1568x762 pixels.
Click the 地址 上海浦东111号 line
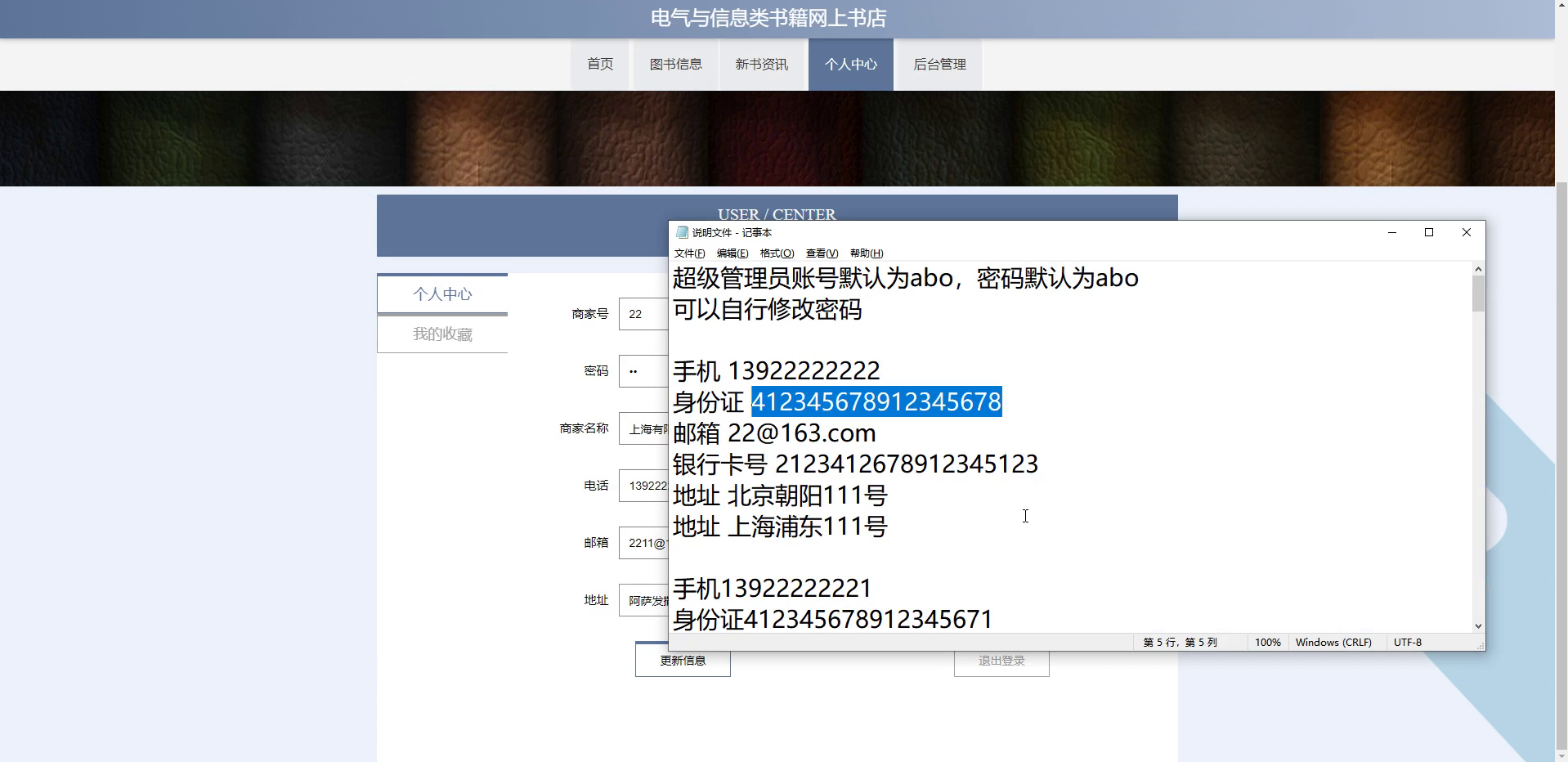tap(780, 527)
